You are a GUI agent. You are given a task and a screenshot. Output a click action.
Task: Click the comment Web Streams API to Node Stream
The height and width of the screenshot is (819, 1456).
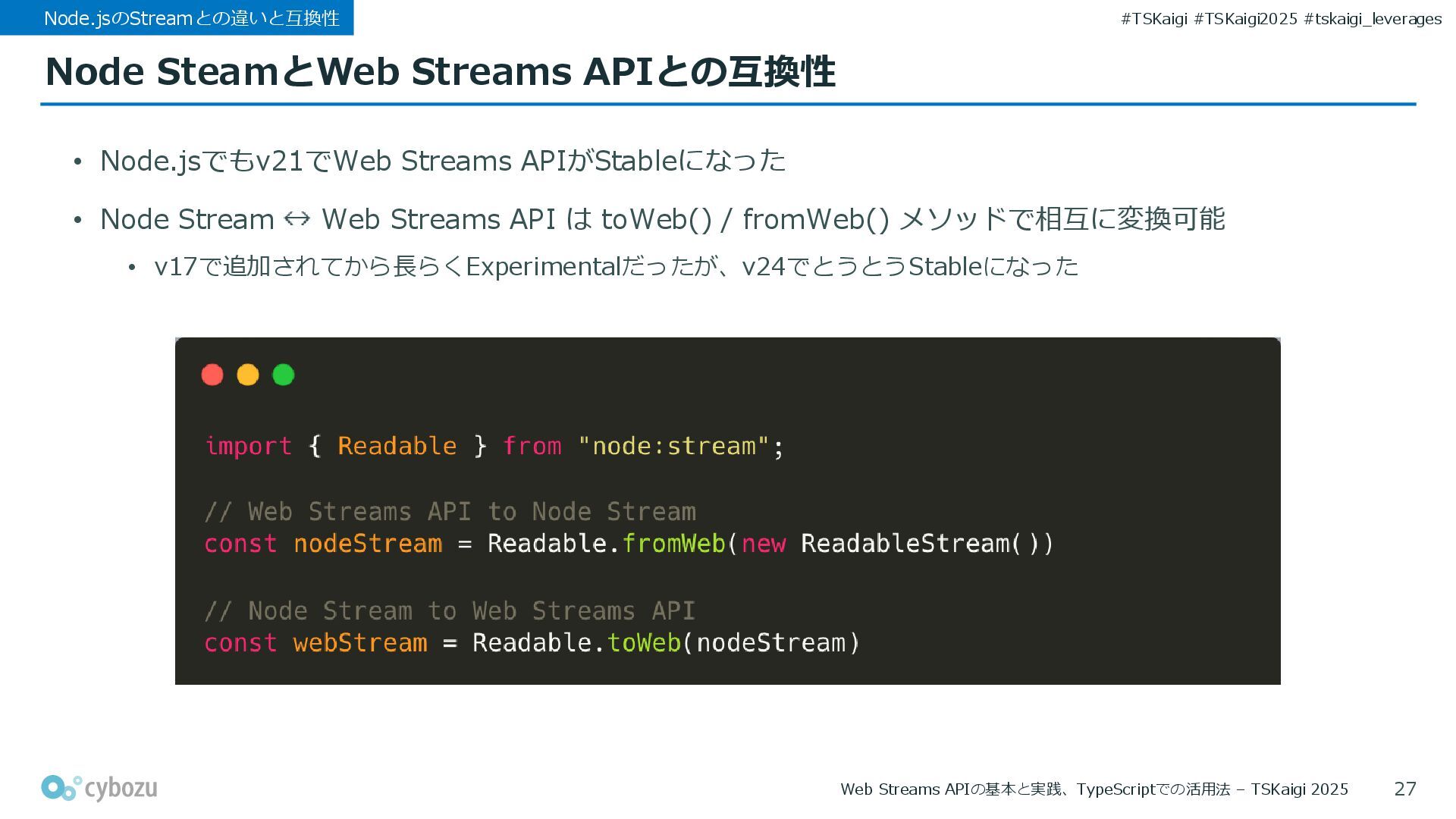tap(450, 512)
